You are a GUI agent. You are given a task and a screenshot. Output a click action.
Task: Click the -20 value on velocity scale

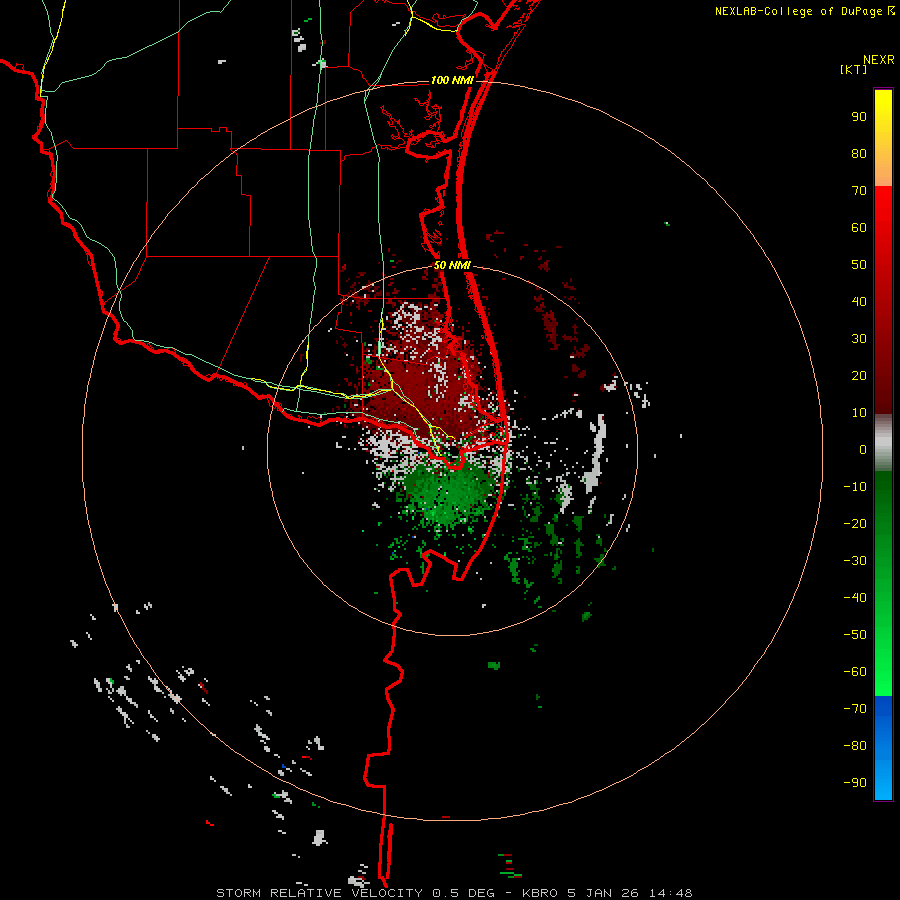point(855,523)
